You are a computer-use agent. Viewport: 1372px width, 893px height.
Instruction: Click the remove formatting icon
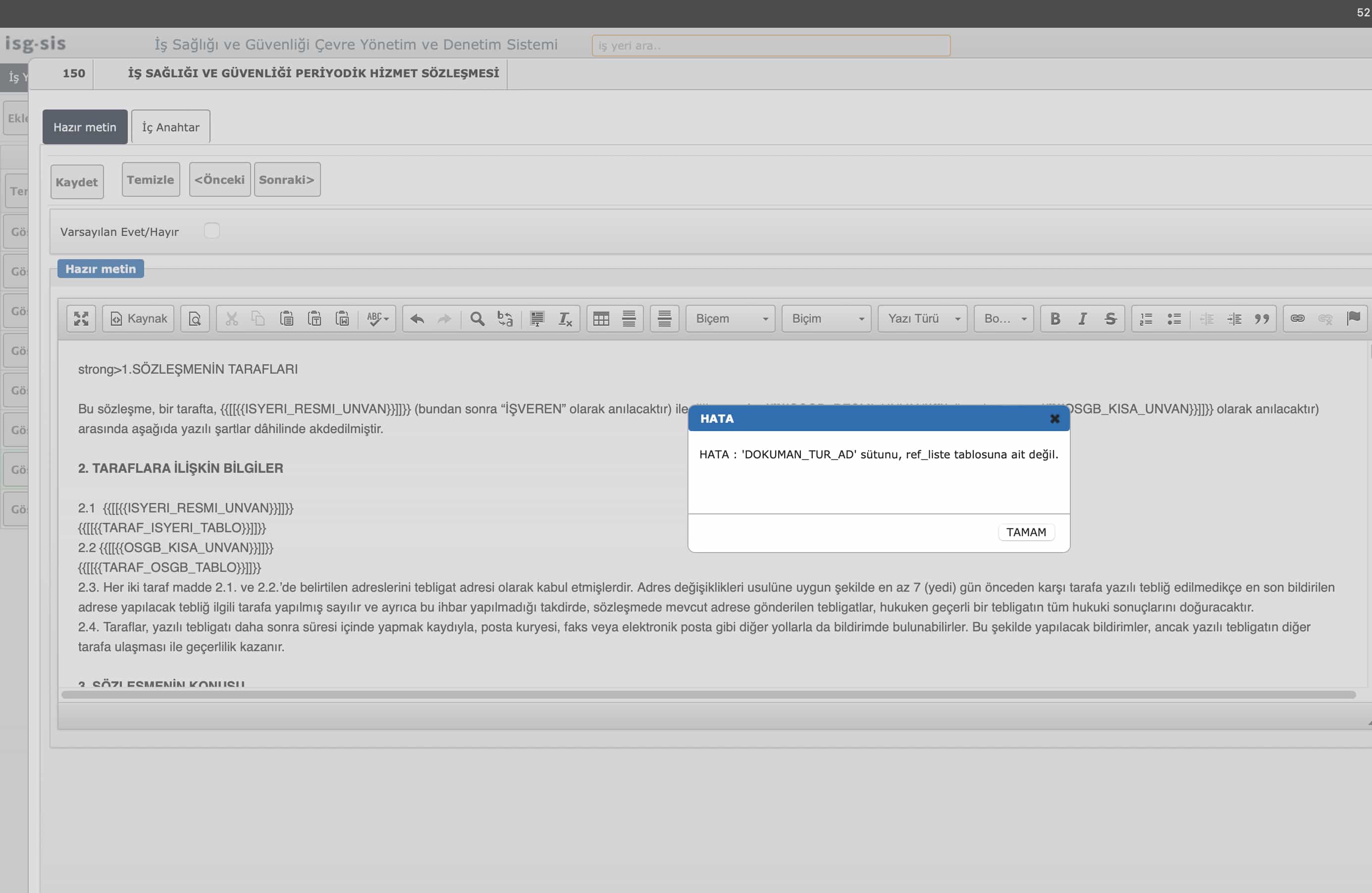(x=565, y=319)
